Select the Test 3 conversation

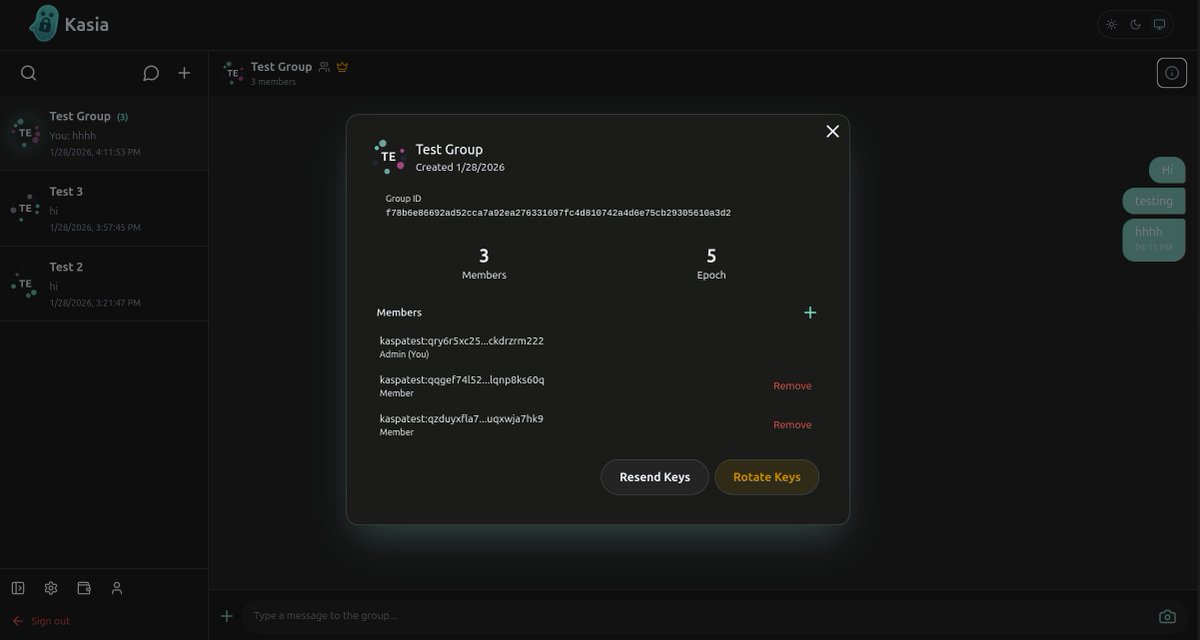coord(104,207)
